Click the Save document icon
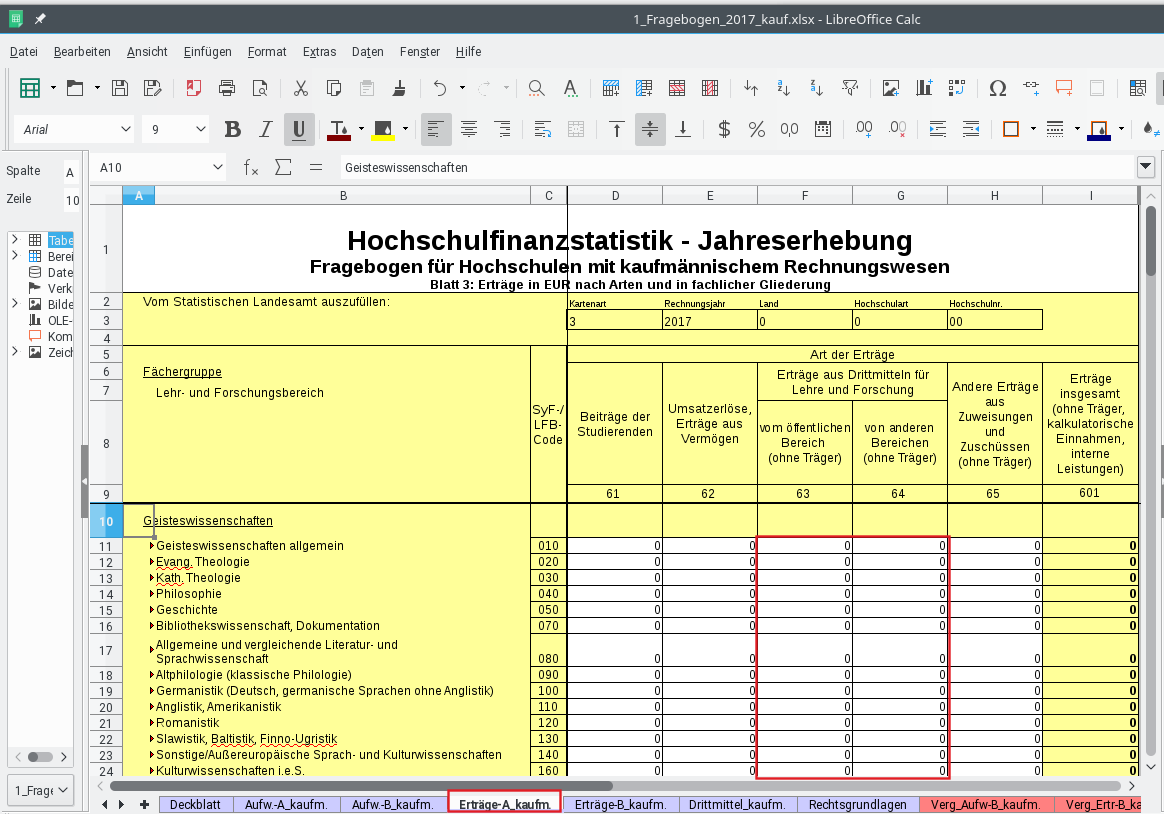1164x814 pixels. 120,88
